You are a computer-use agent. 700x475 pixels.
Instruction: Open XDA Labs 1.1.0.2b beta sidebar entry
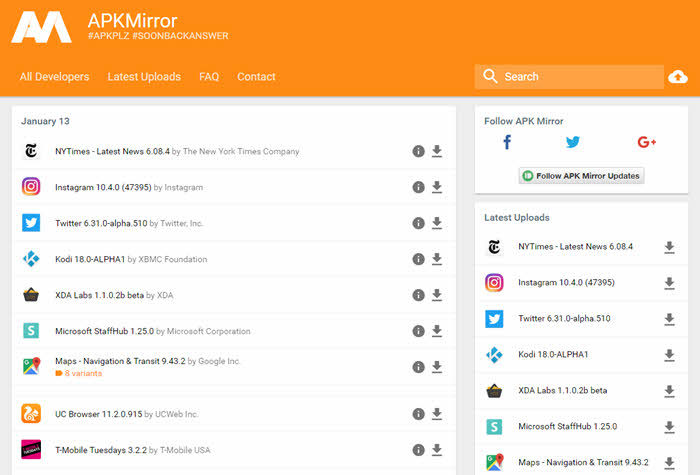[x=562, y=391]
